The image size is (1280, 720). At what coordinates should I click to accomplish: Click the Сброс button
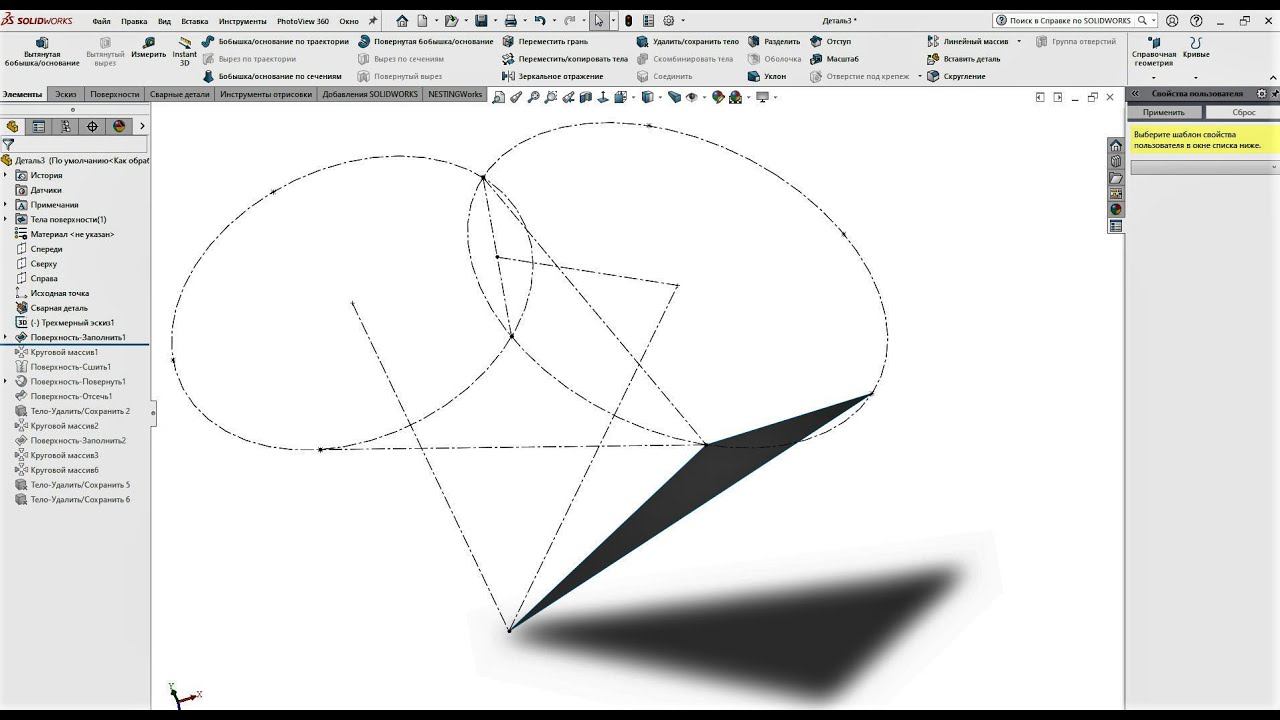coord(1243,112)
